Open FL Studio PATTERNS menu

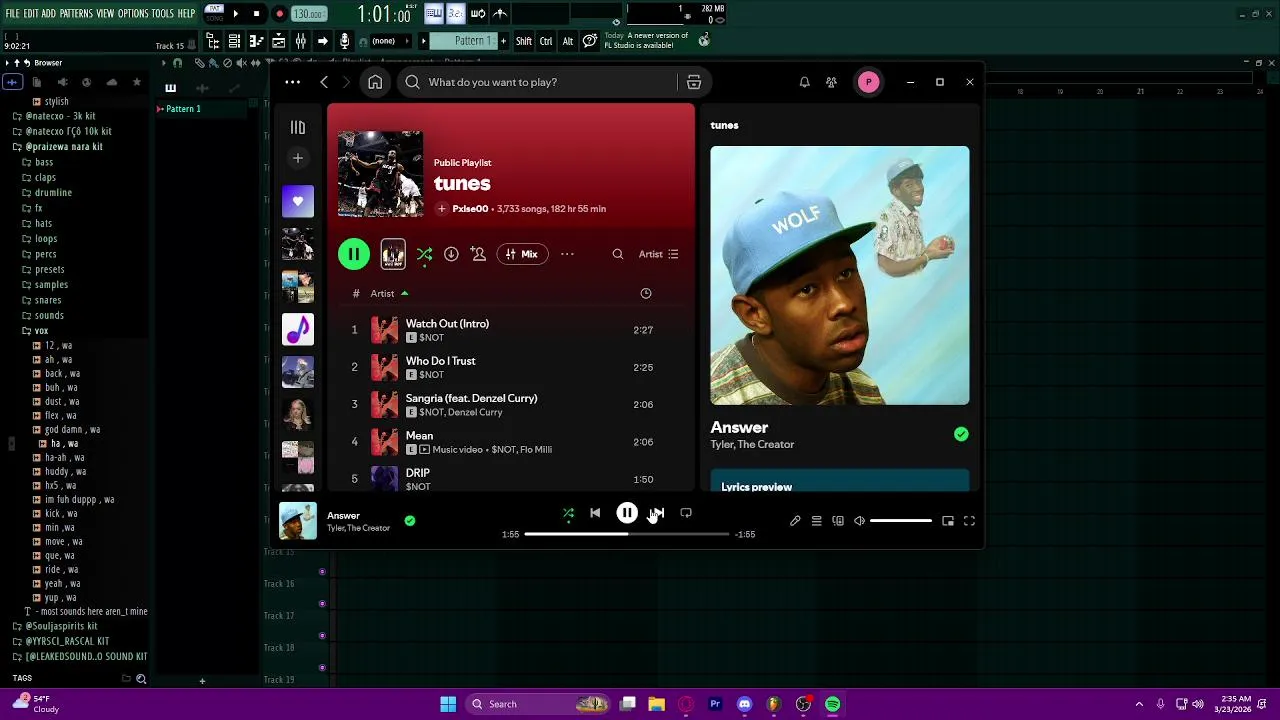(x=76, y=14)
